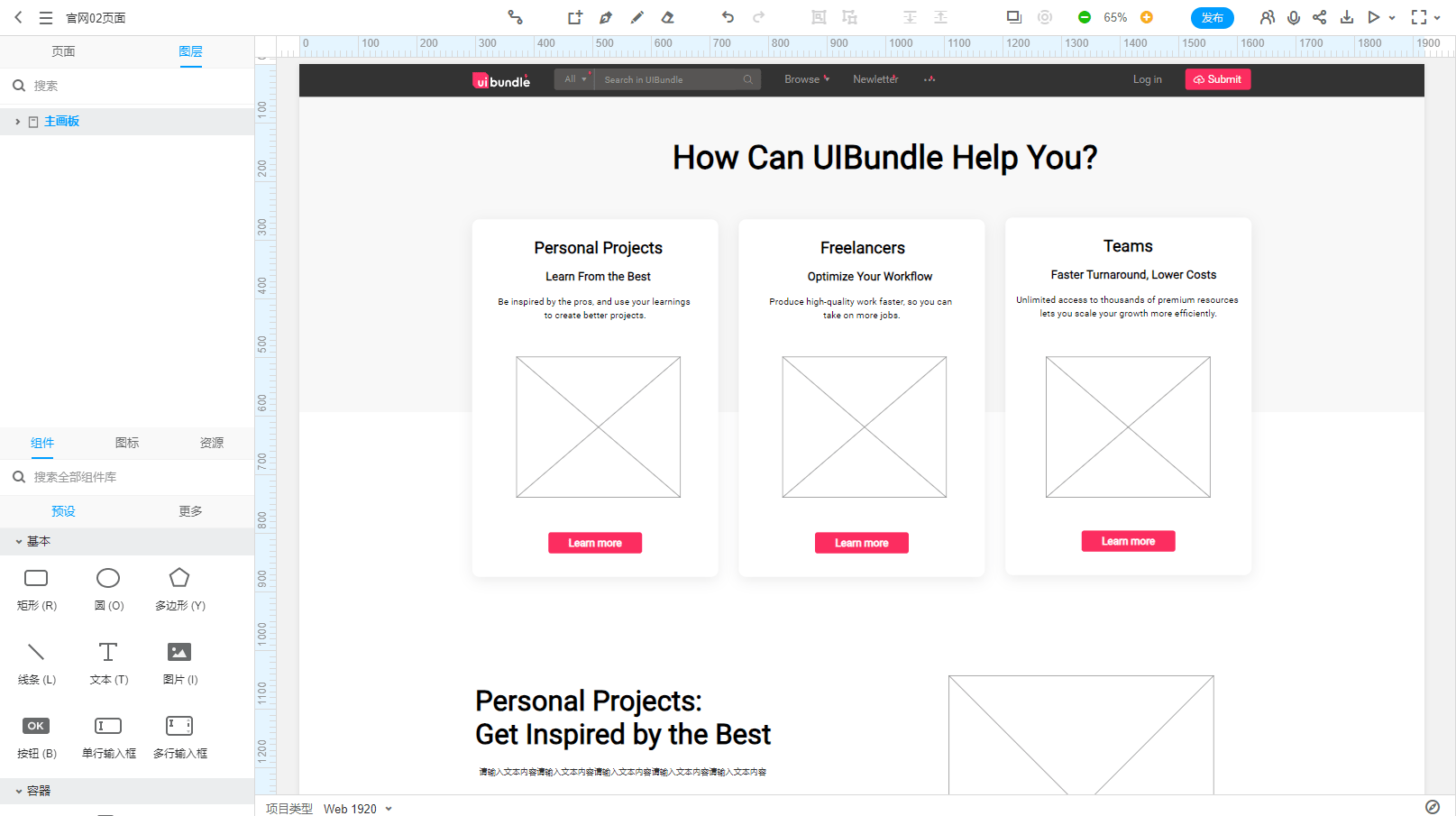Screen dimensions: 1456x816
Task: Click the Group icon in toolbar
Action: pyautogui.click(x=819, y=17)
